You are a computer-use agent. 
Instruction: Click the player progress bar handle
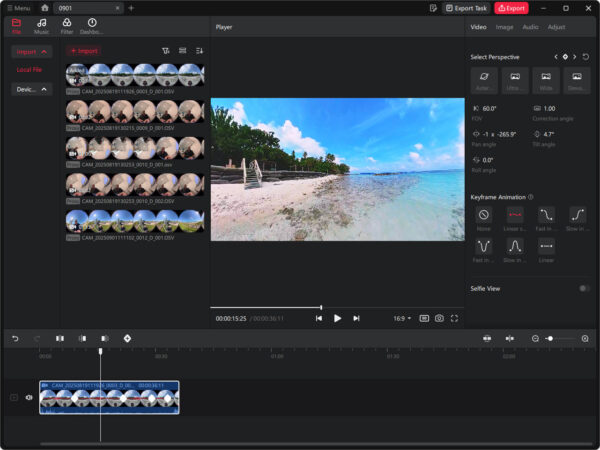[x=321, y=307]
